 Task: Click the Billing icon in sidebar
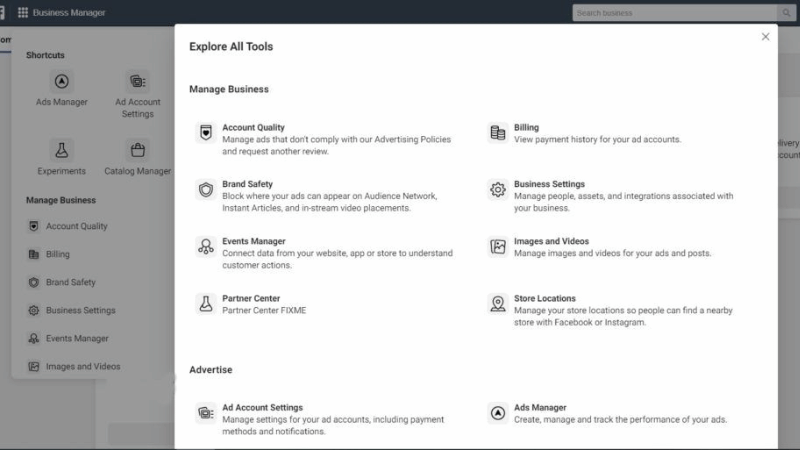tap(34, 254)
